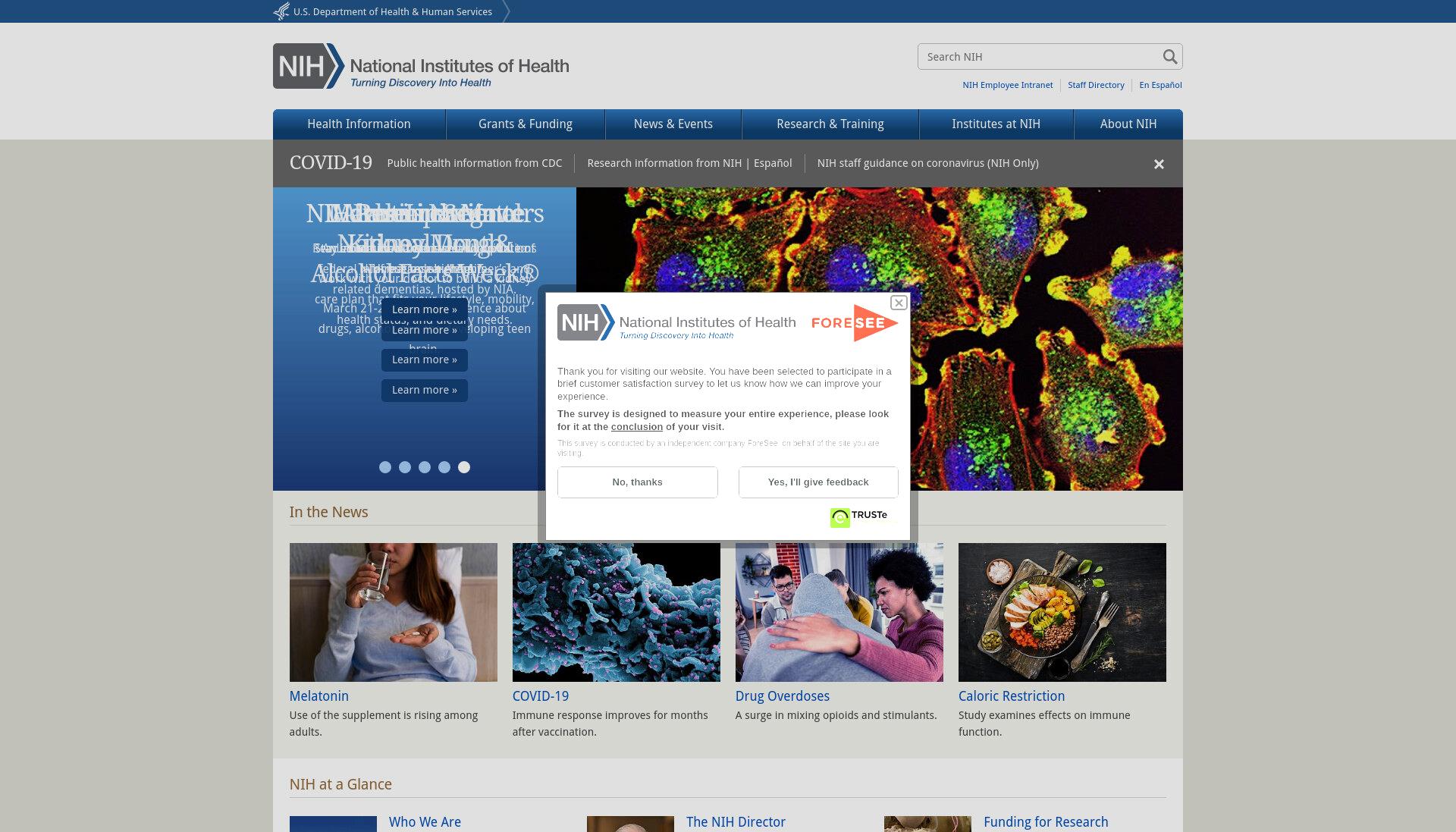Open the Caloric Restriction food thumbnail
Screen dimensions: 1456x832
(1062, 612)
